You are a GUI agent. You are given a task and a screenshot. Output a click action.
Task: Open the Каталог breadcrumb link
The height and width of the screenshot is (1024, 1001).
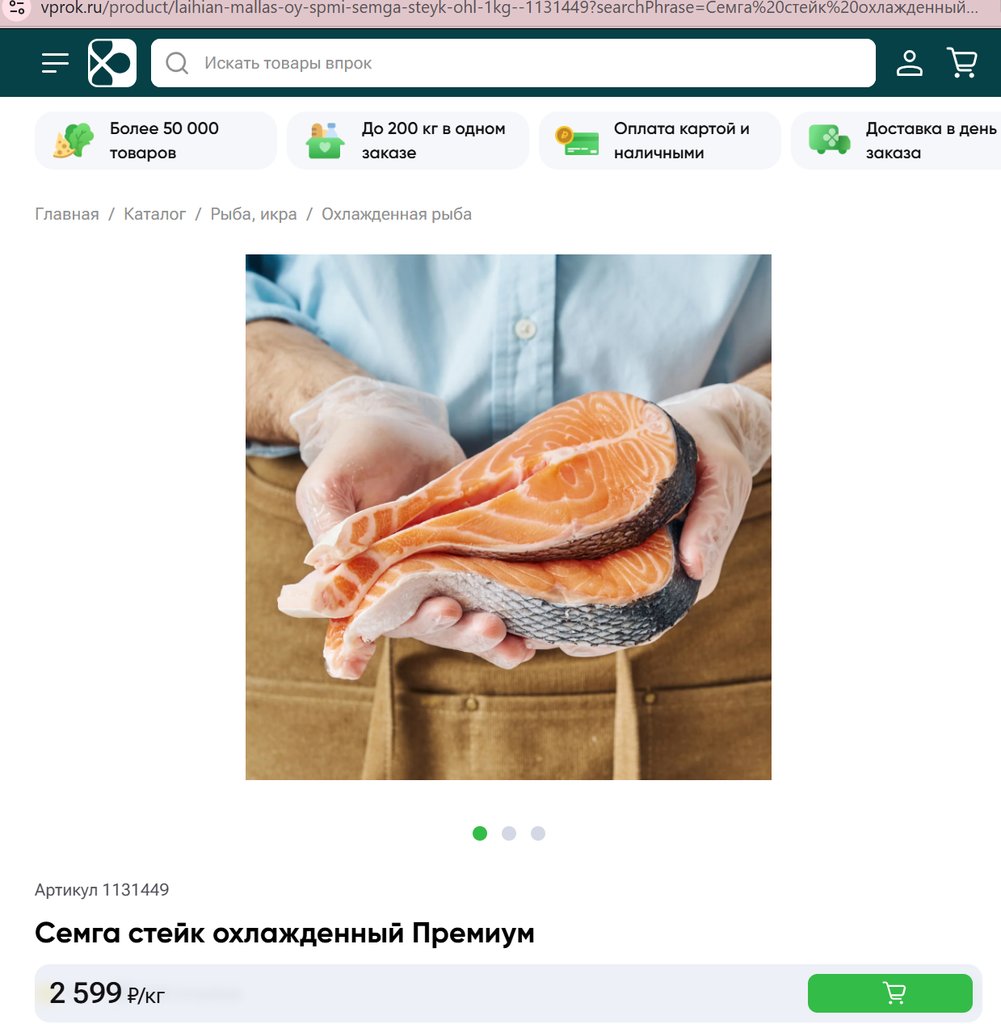click(x=155, y=214)
